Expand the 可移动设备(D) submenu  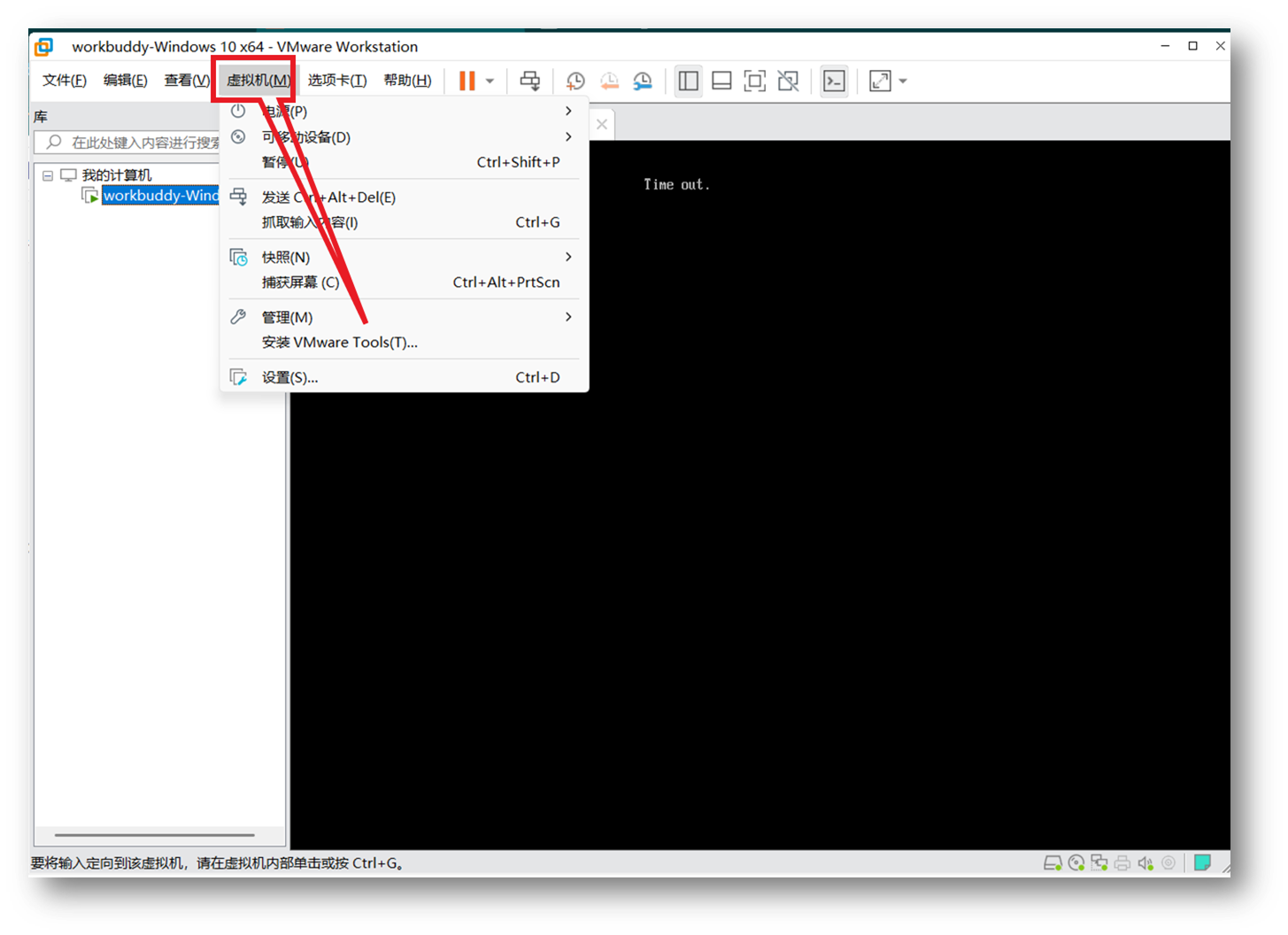click(x=404, y=137)
